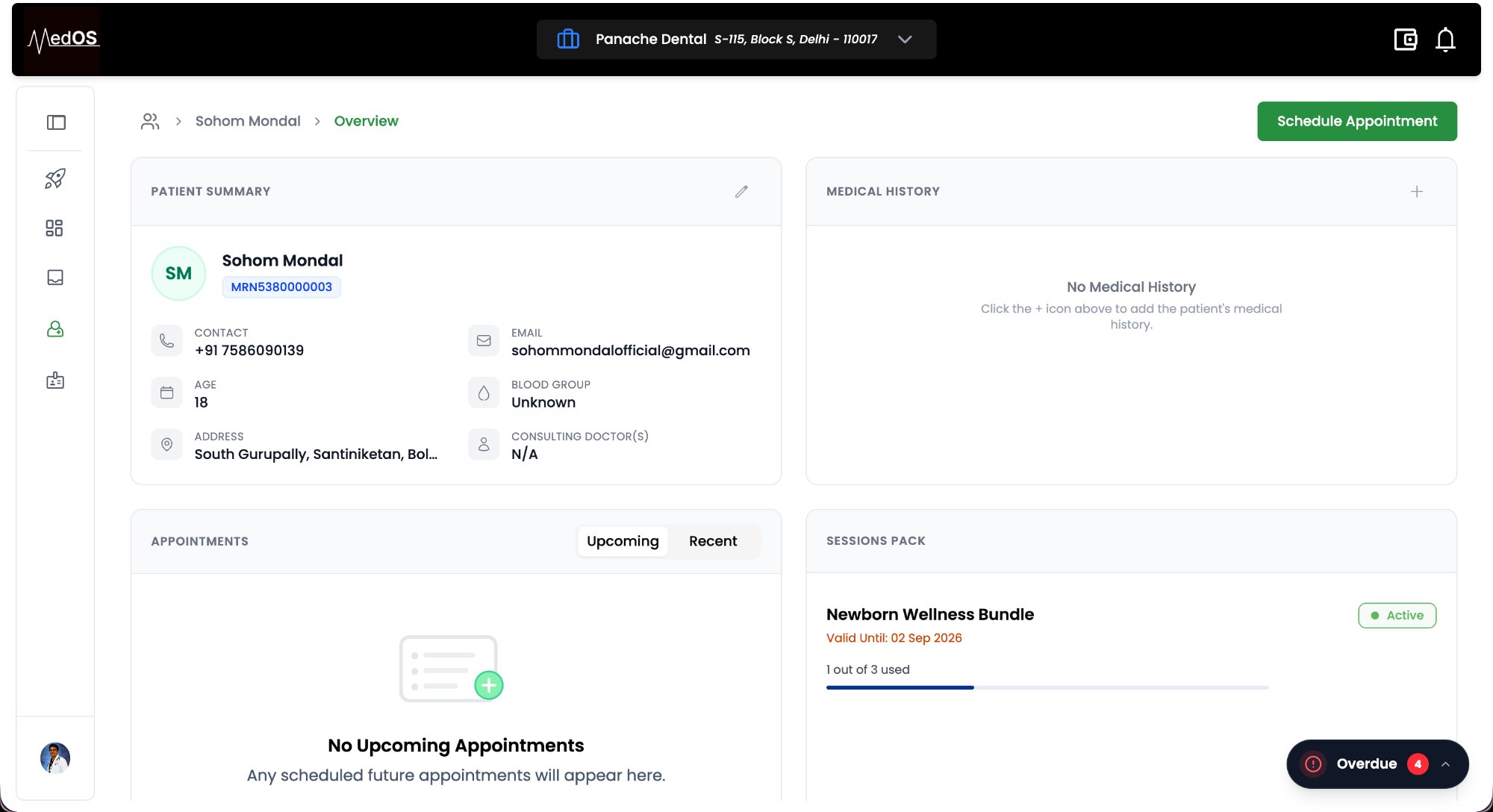Click the MRN5380000003 badge

point(281,287)
